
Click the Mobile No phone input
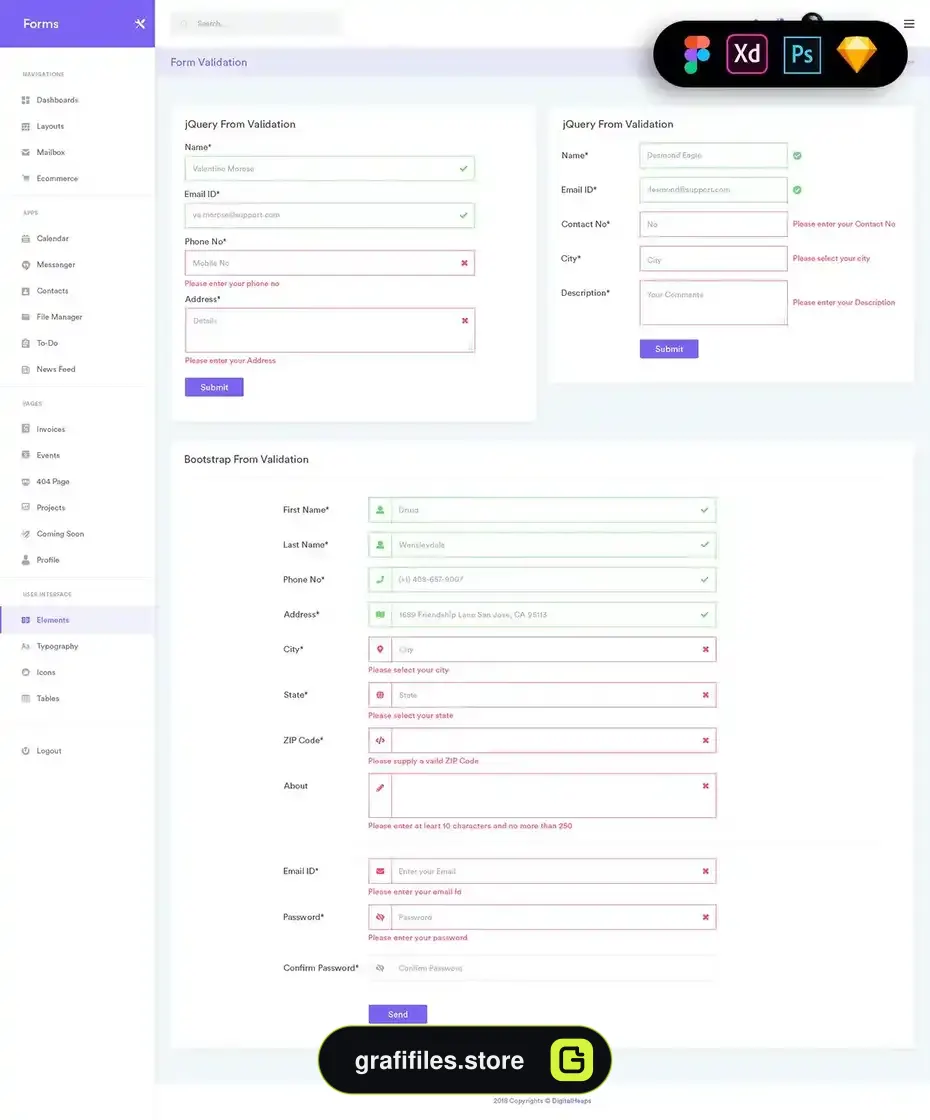coord(330,263)
